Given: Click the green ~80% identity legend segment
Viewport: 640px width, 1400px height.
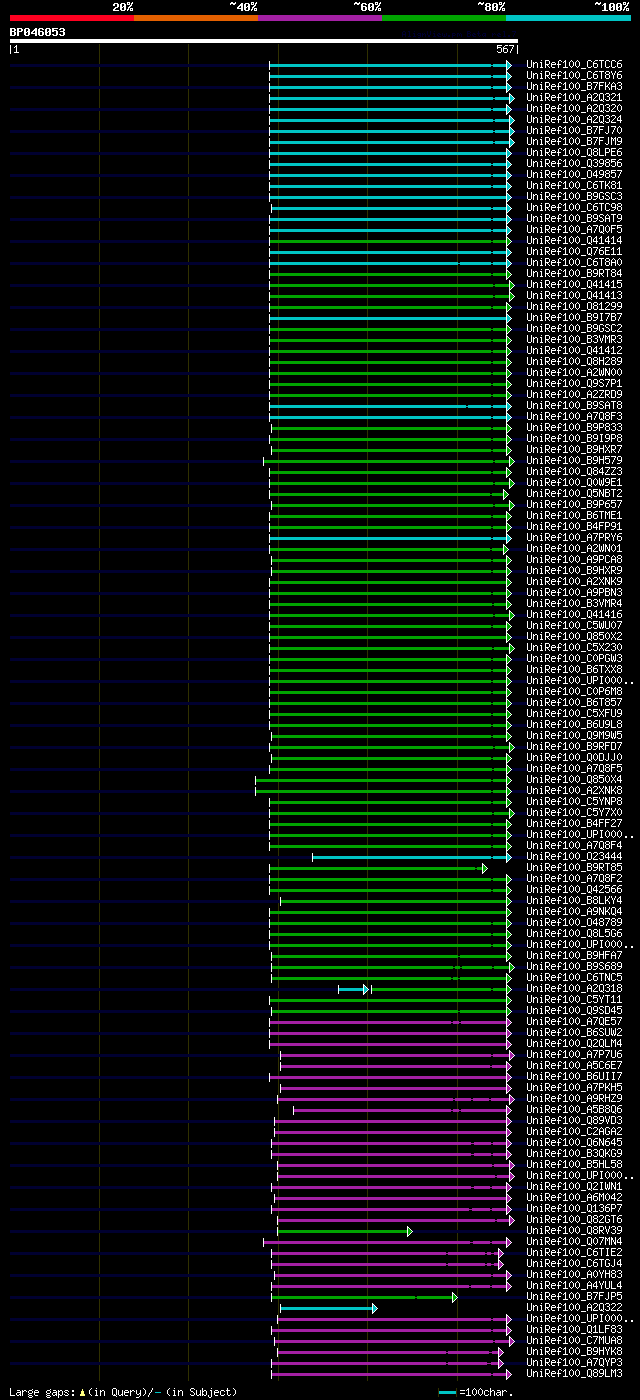Looking at the screenshot, I should pyautogui.click(x=444, y=18).
